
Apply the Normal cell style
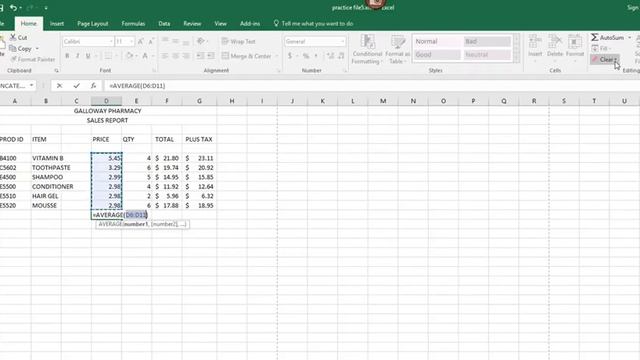pyautogui.click(x=437, y=41)
